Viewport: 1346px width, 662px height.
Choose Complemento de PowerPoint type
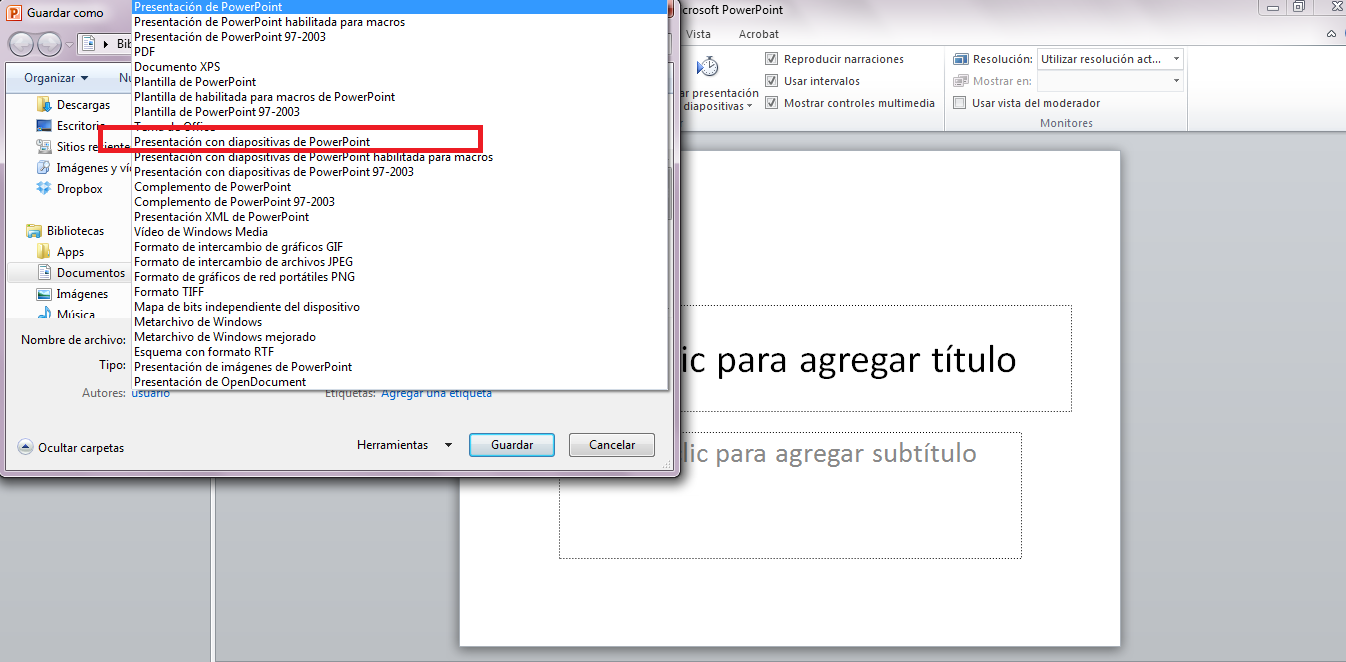400,187
